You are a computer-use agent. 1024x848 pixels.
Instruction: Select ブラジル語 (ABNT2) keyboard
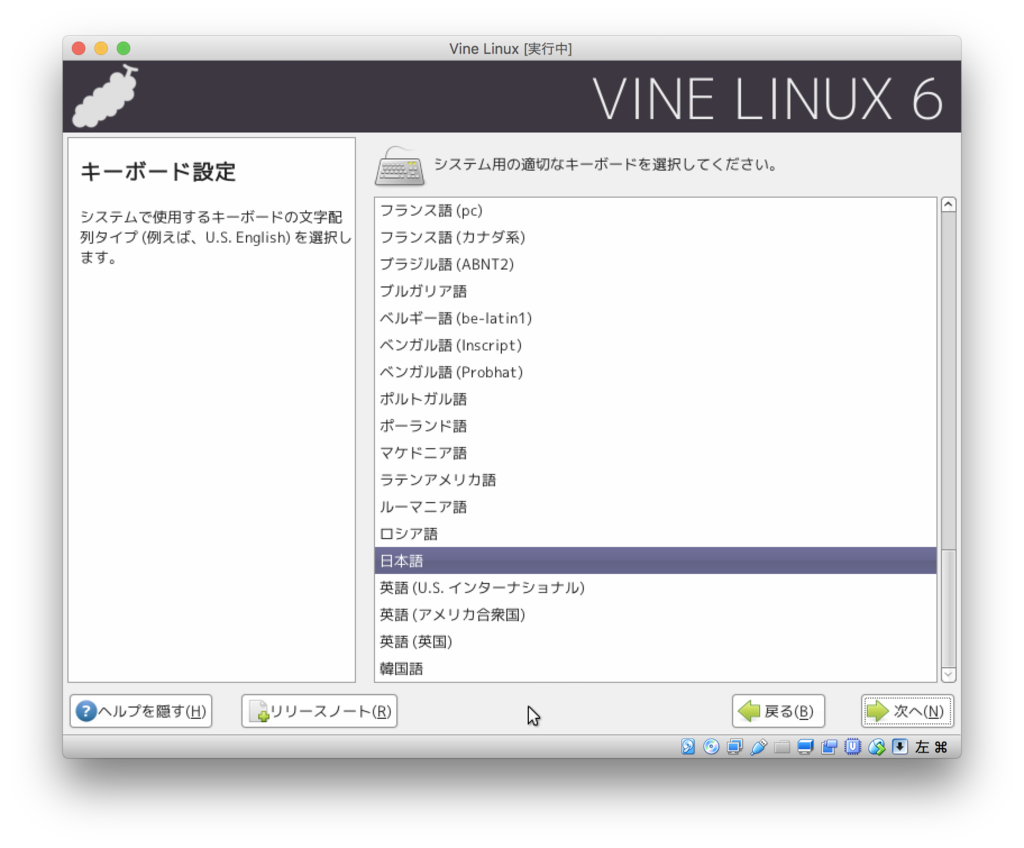[656, 264]
